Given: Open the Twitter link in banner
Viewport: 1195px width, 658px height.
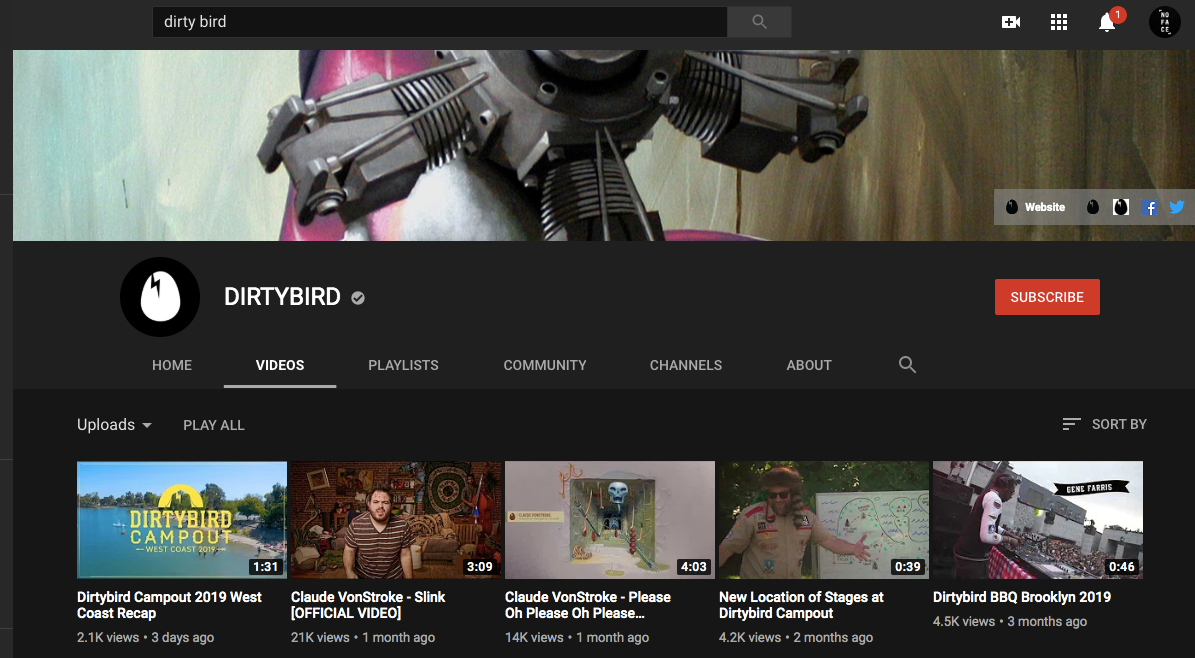Looking at the screenshot, I should click(x=1177, y=207).
